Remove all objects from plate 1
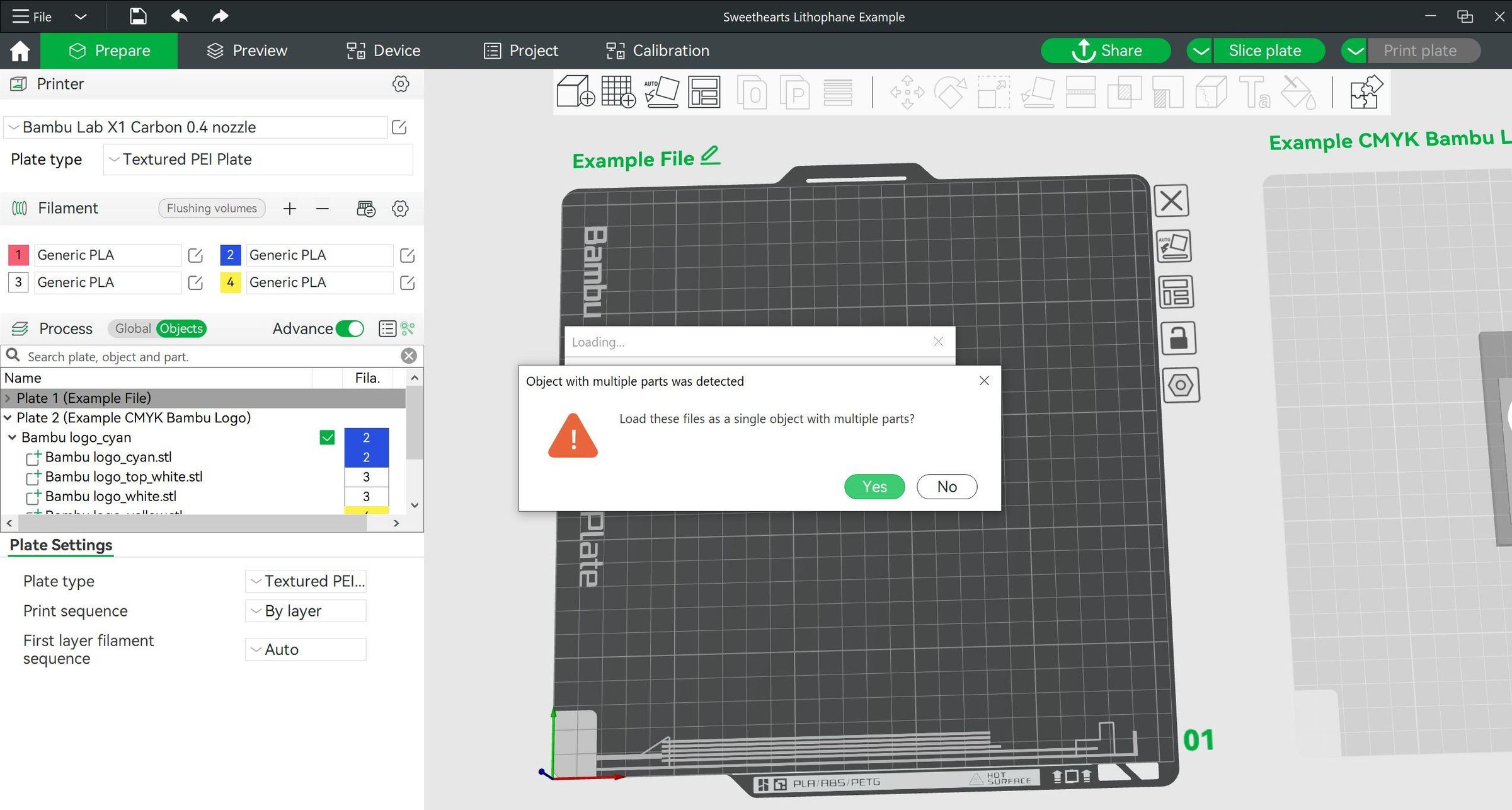Image resolution: width=1512 pixels, height=810 pixels. (x=1172, y=200)
